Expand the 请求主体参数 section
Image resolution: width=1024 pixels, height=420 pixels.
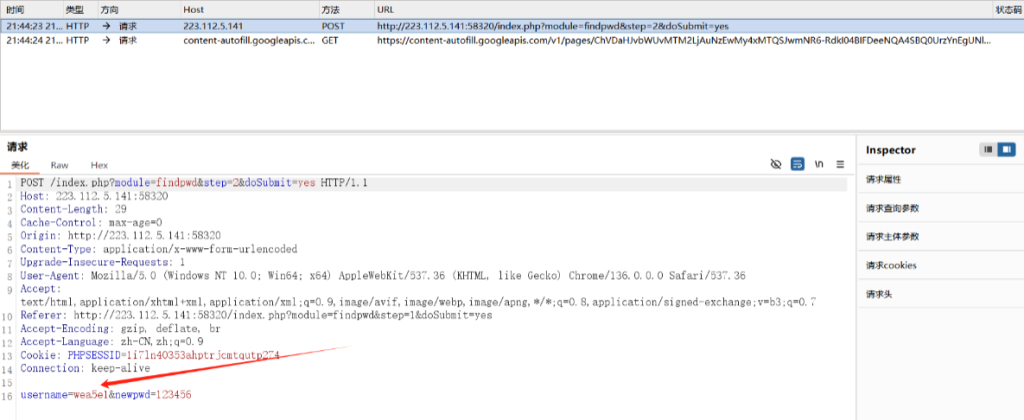[x=892, y=237]
